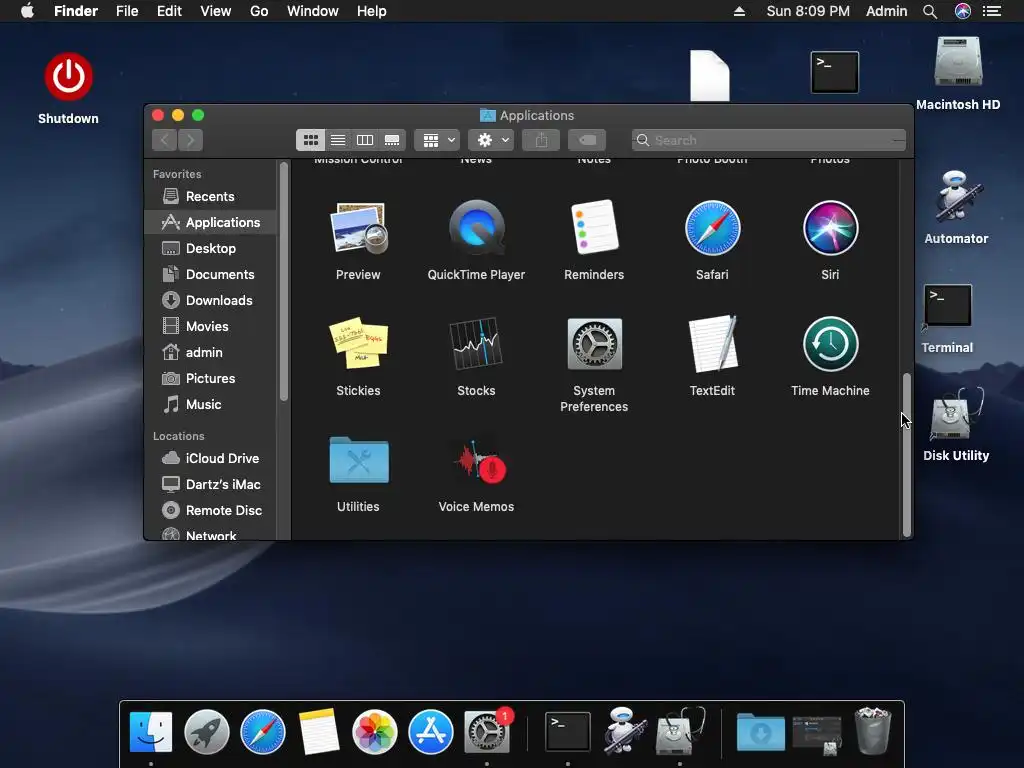Select the Terminal desktop shortcut labeled Terminal

948,305
